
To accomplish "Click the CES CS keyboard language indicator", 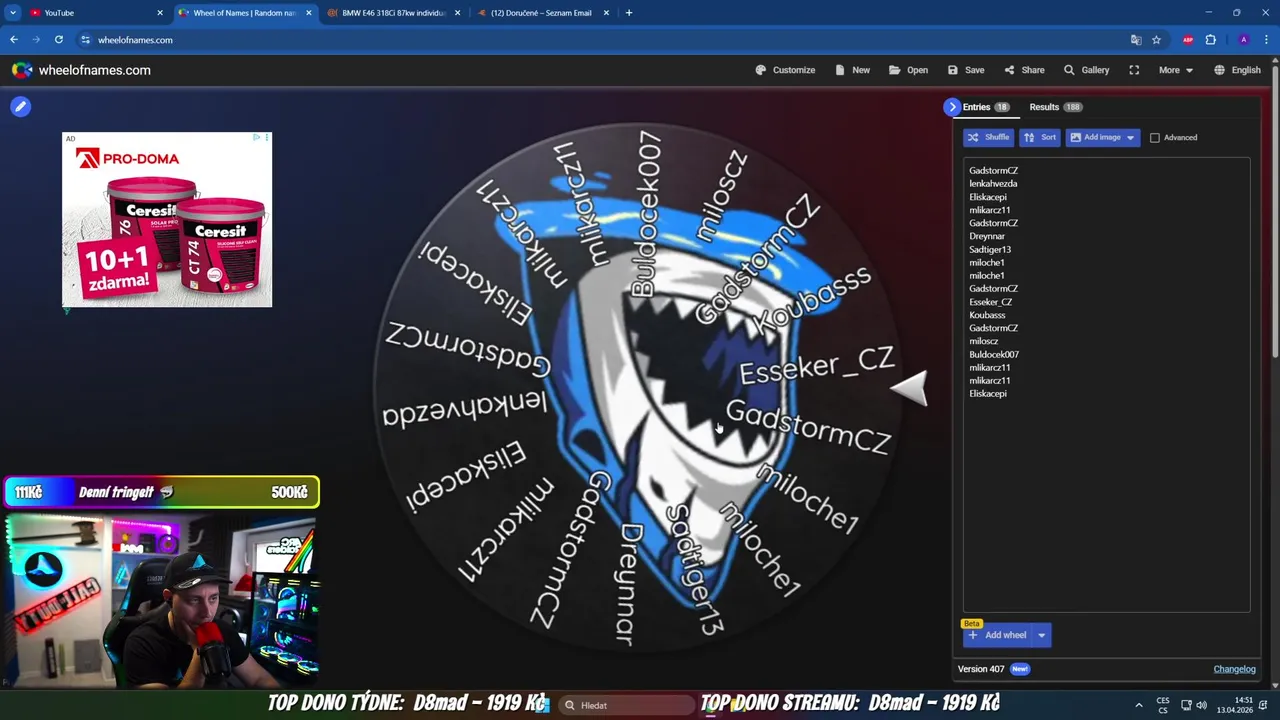I will click(x=1163, y=705).
